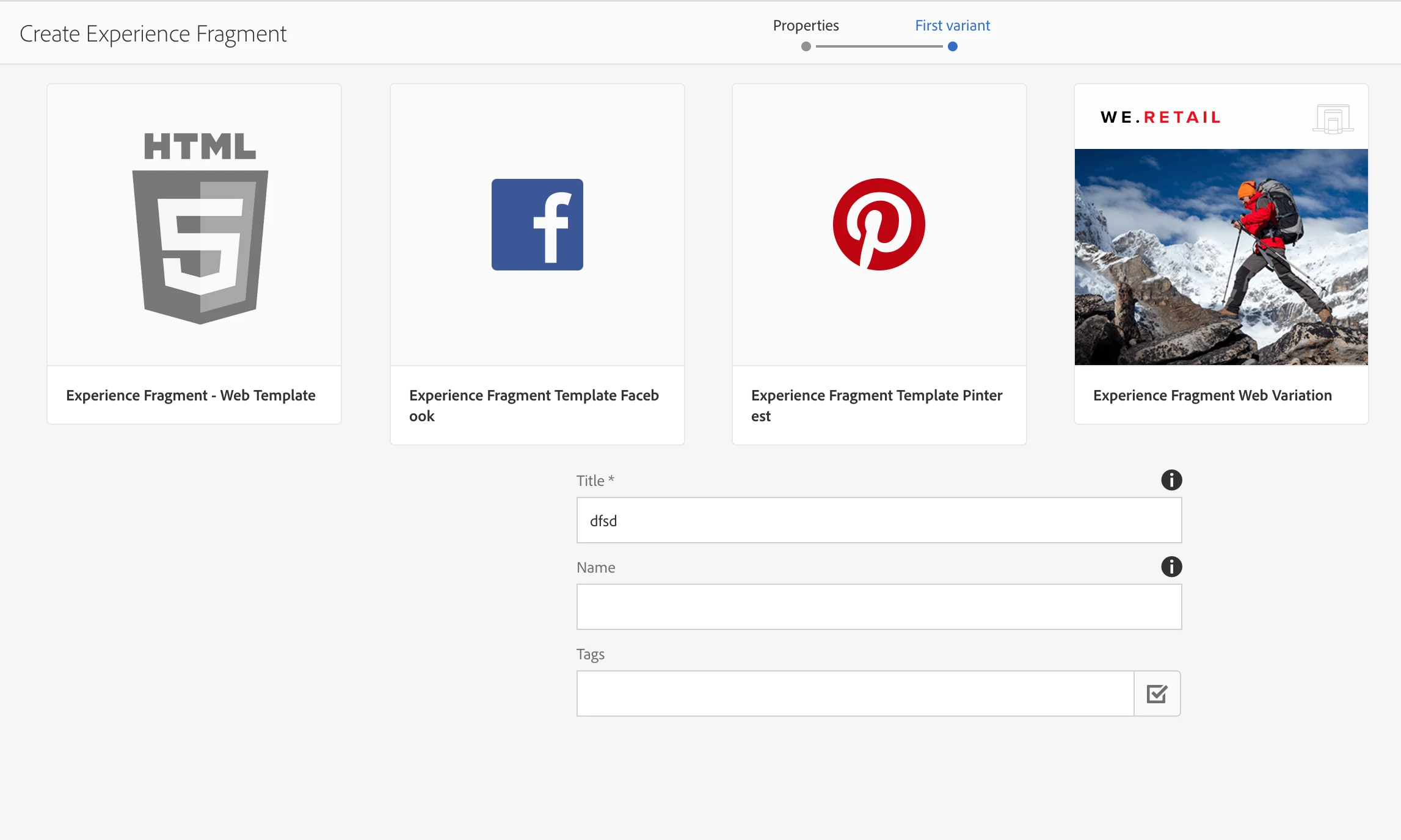Click the First variant blue step dot
This screenshot has height=840, width=1401.
(952, 46)
